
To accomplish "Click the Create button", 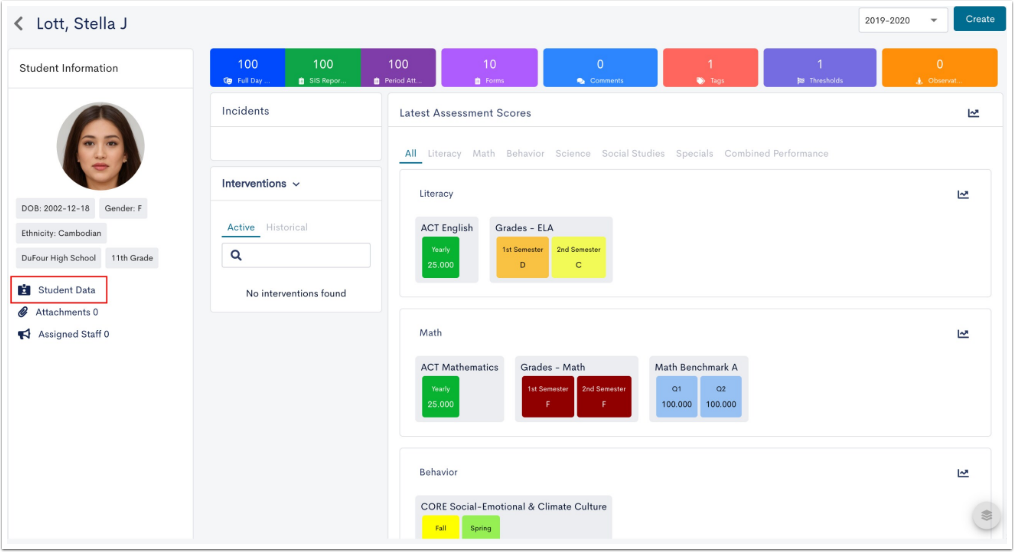I will [x=980, y=19].
